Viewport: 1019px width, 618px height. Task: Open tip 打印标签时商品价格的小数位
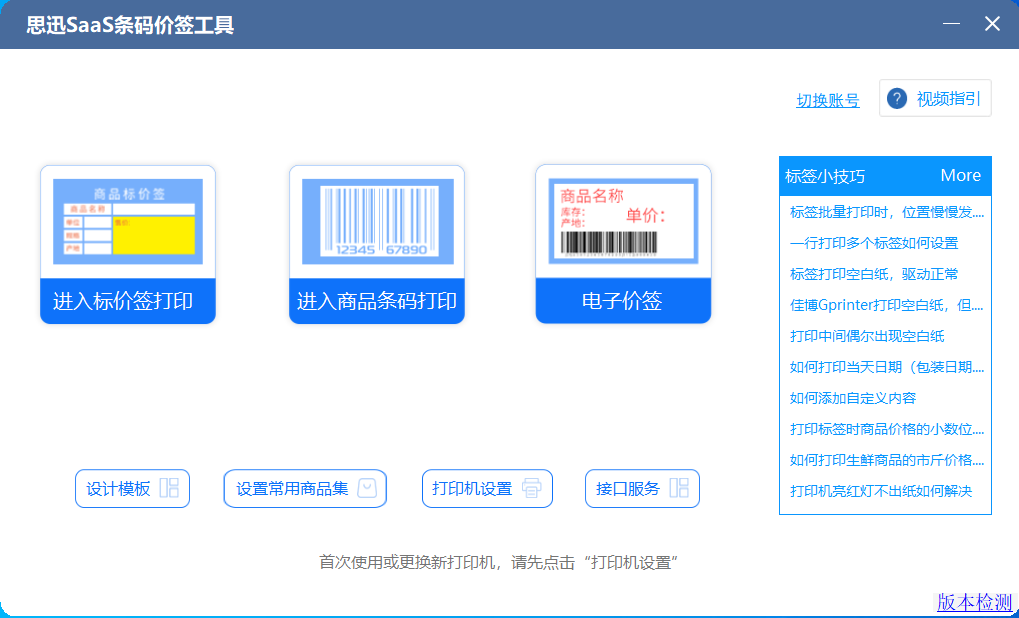click(x=886, y=429)
